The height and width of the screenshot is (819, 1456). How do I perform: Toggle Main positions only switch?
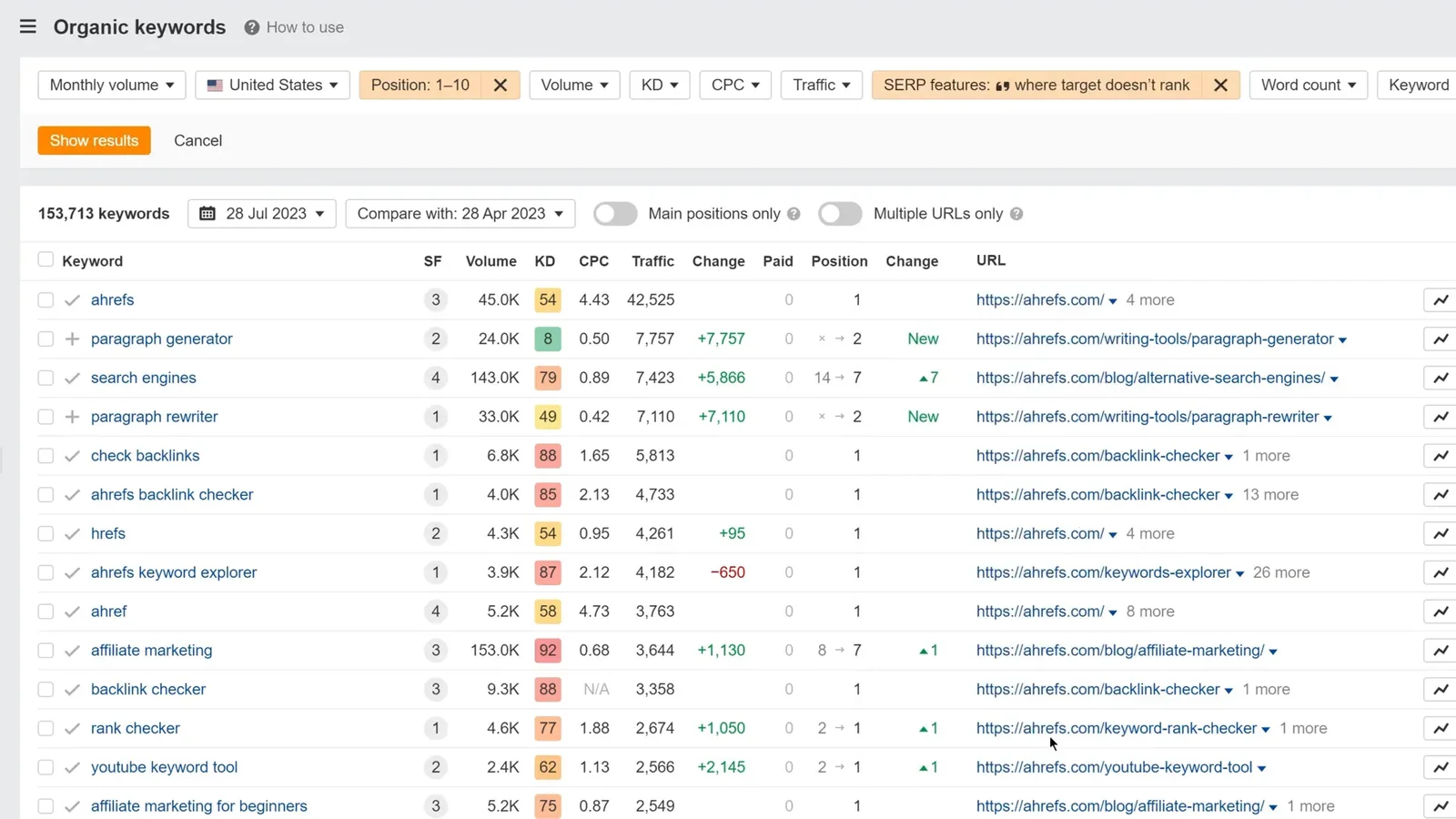click(x=615, y=214)
